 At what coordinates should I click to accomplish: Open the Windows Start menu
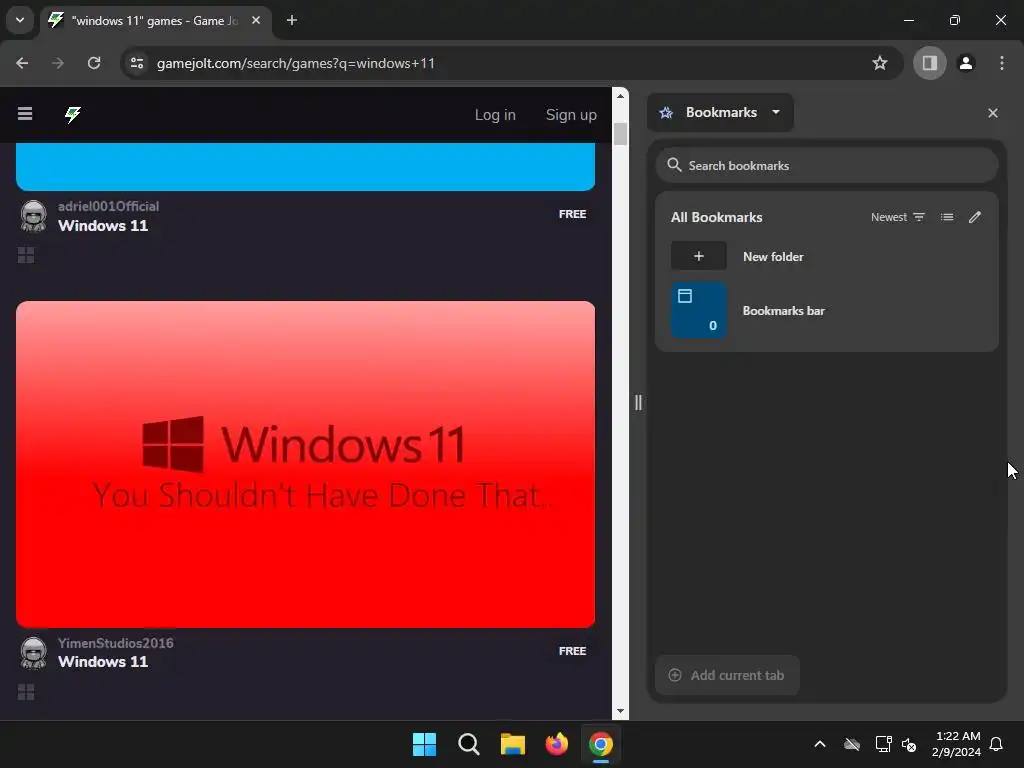[x=424, y=744]
